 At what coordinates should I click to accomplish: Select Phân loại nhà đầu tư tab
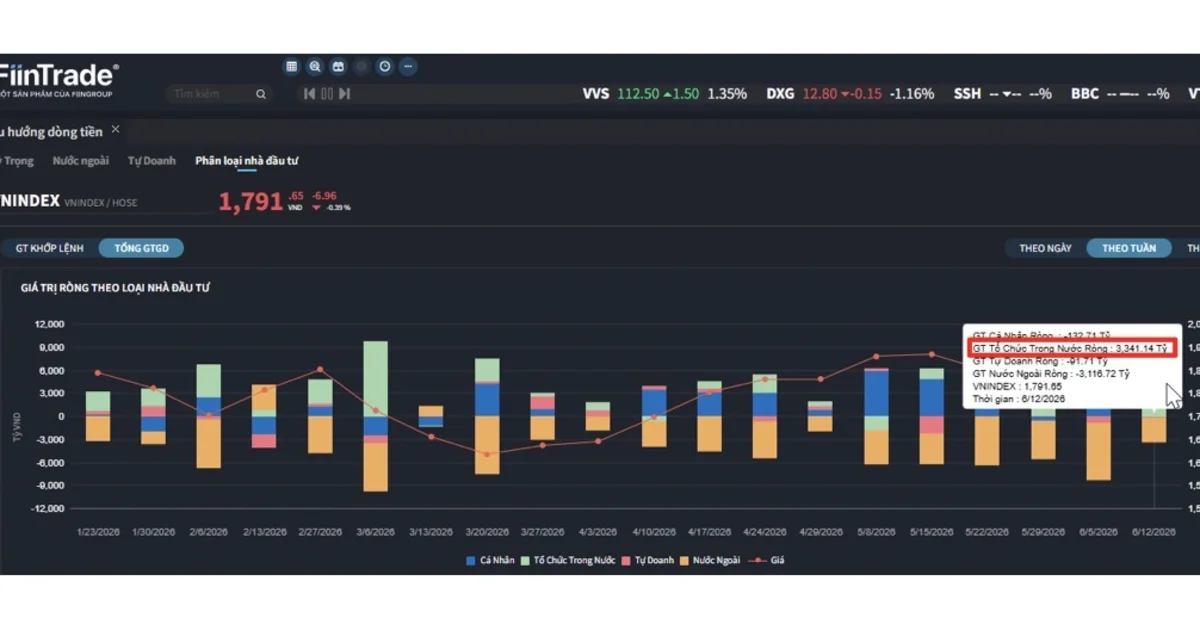coord(247,161)
